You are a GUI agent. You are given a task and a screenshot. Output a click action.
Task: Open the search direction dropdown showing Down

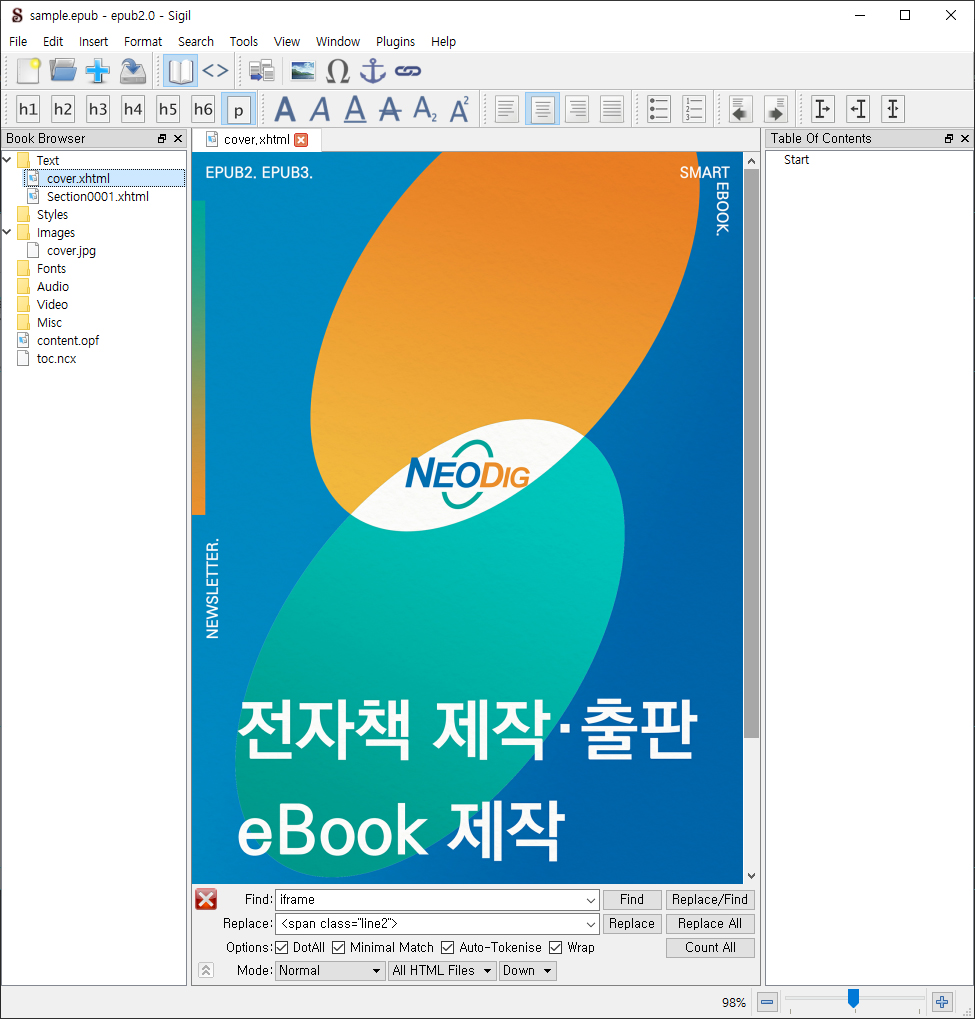528,971
